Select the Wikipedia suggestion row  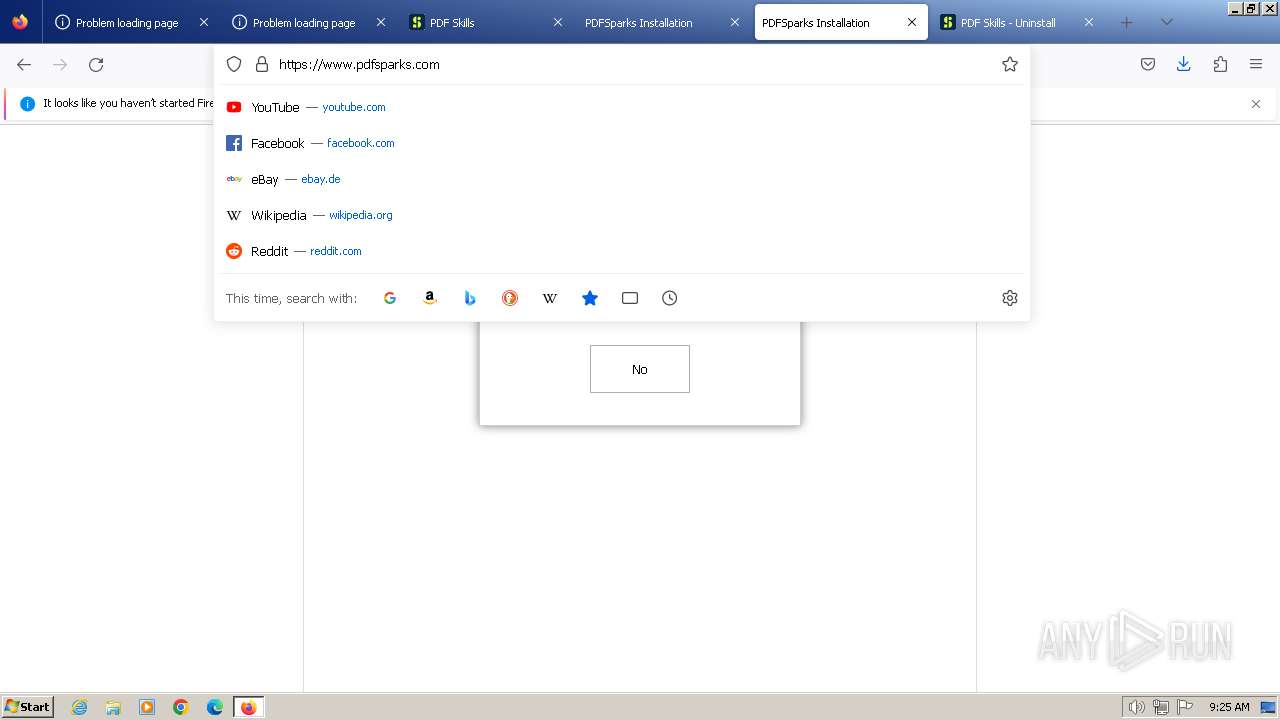(x=622, y=215)
